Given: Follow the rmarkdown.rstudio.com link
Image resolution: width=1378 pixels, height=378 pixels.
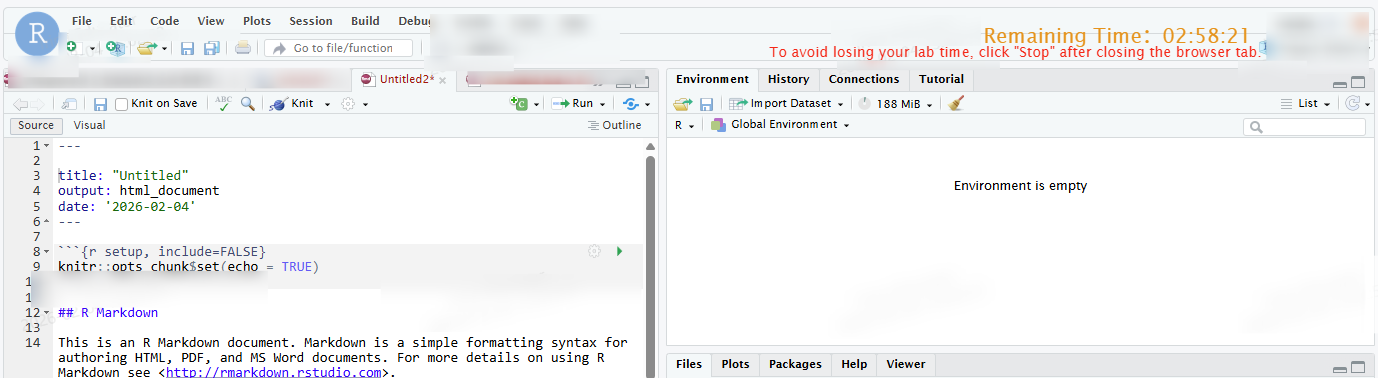Looking at the screenshot, I should click(274, 373).
